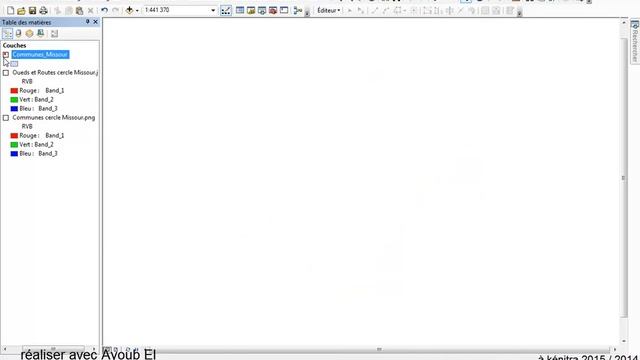Open the Search window icon
This screenshot has height=360, width=640.
pos(262,10)
